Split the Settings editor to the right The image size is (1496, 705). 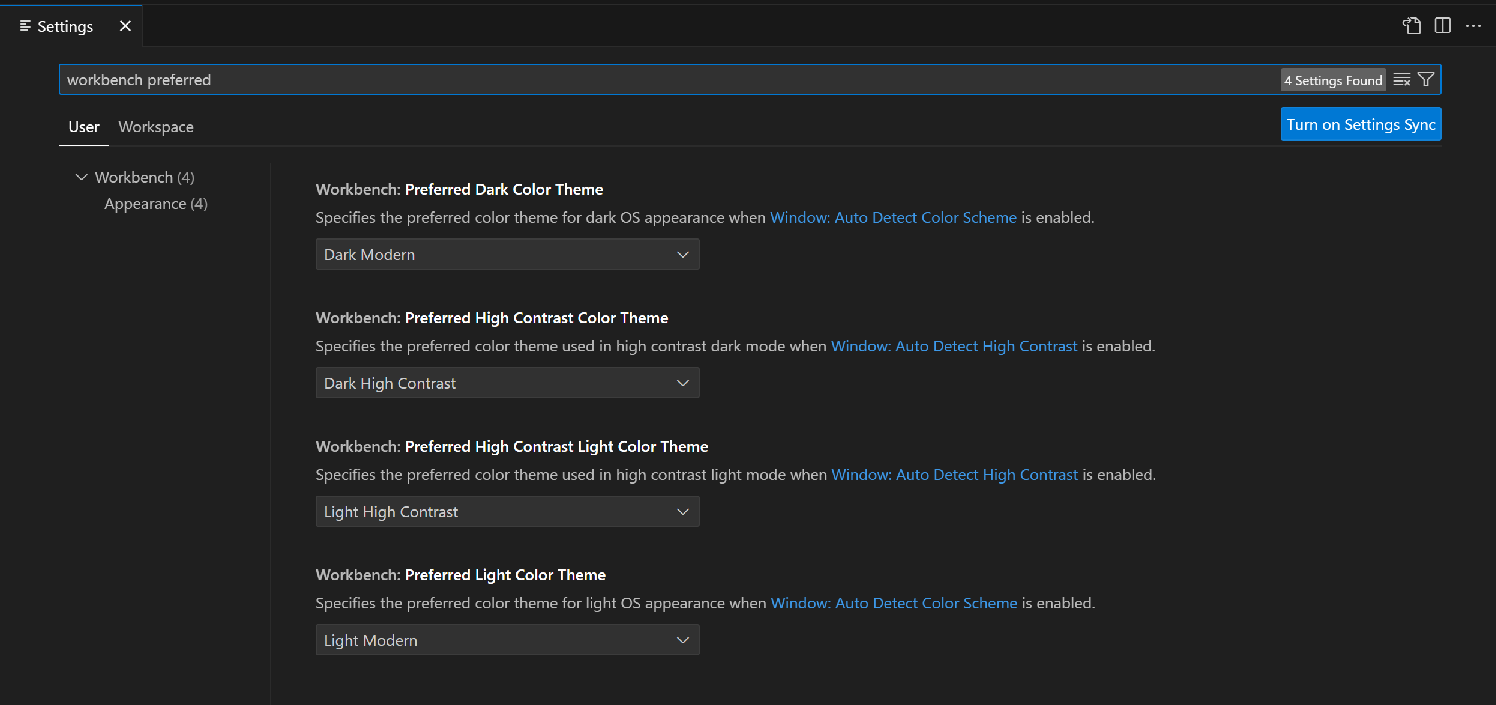coord(1442,25)
